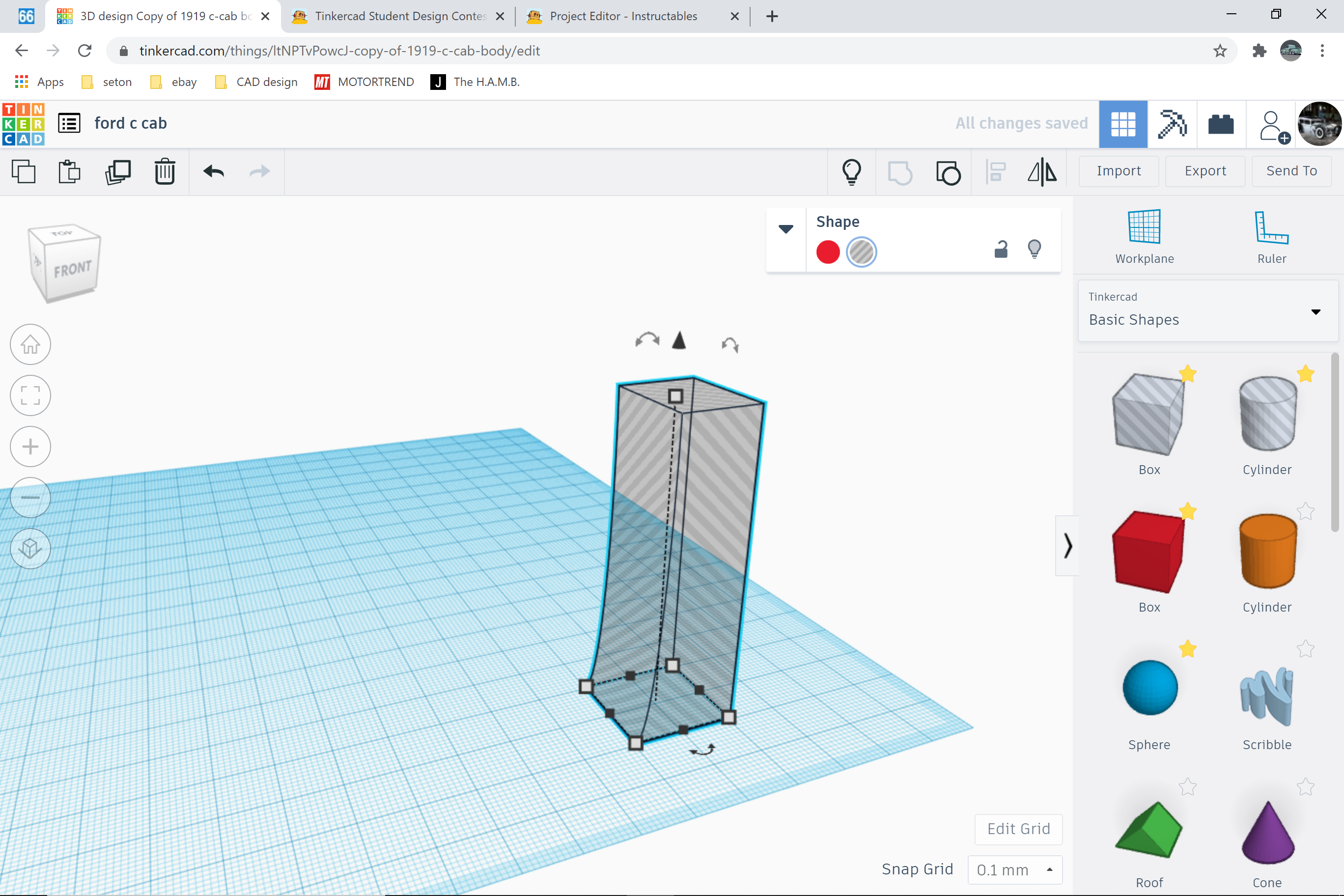Switch to the Tinkercad Student Design Contest tab
Screen dimensions: 1344x896
point(399,16)
